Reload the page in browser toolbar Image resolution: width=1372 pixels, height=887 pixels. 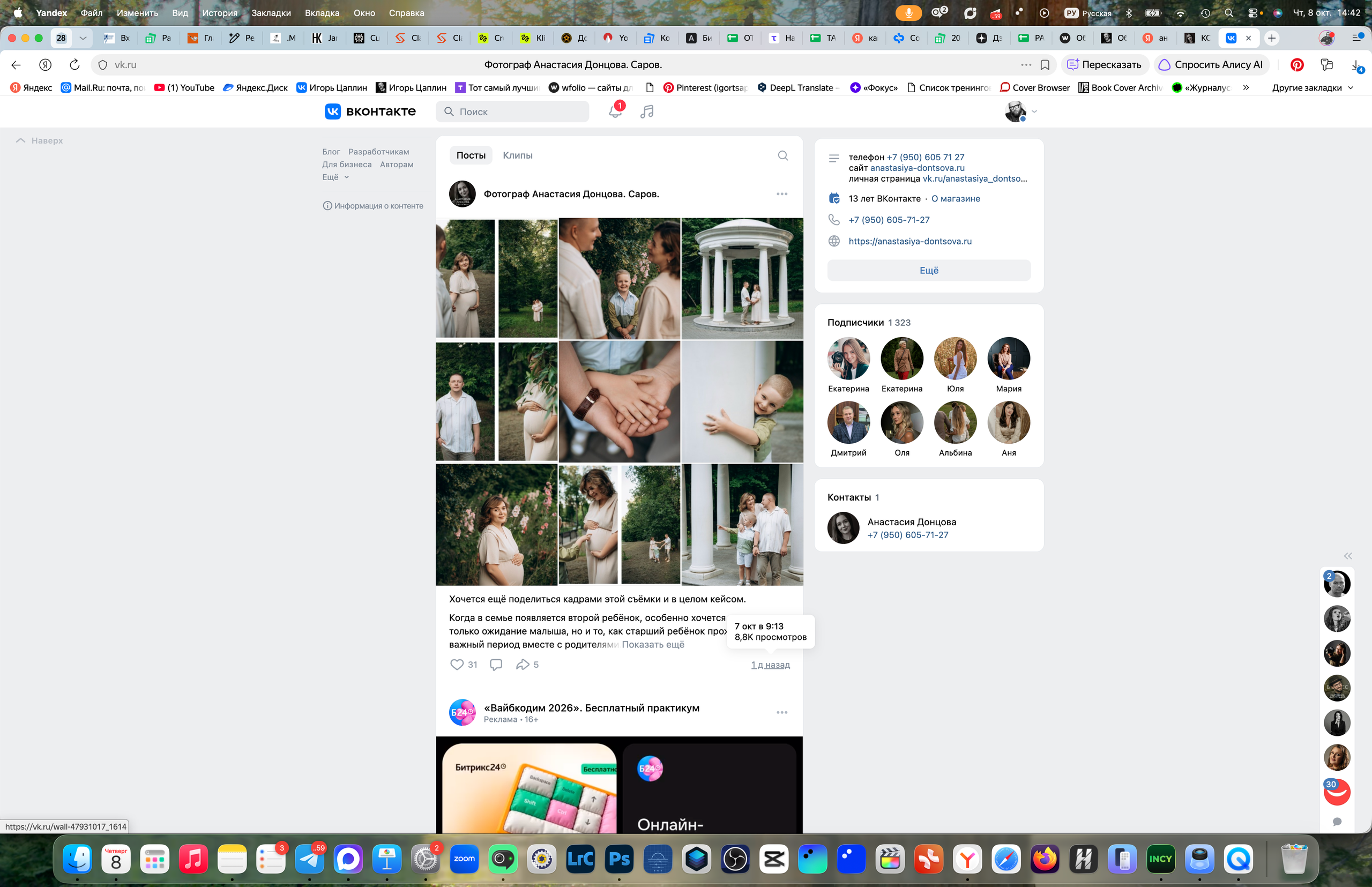point(74,64)
